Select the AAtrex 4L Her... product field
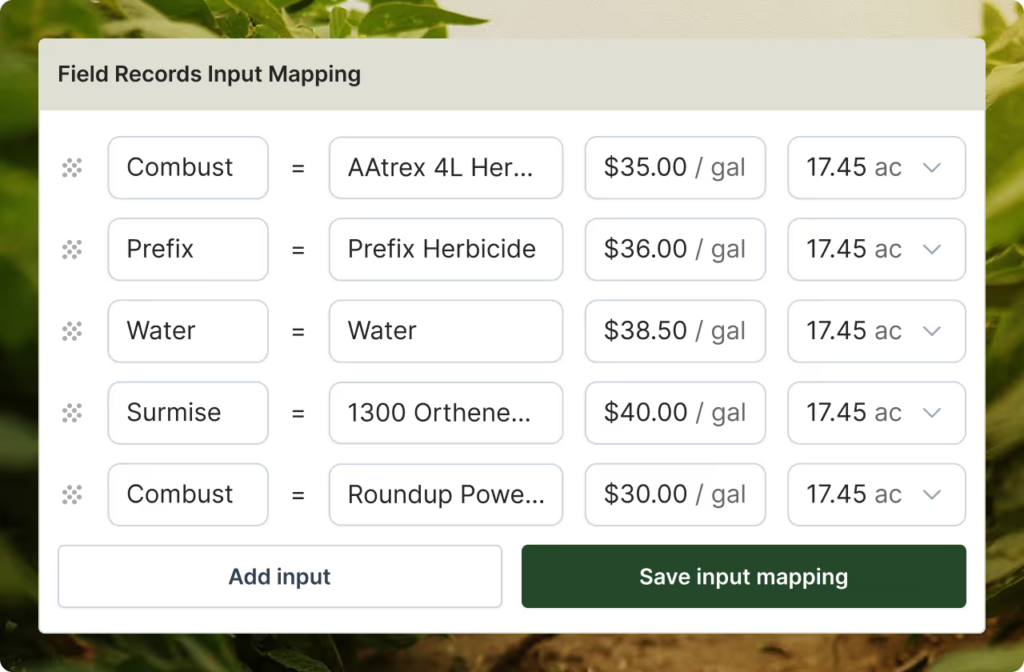1024x672 pixels. click(x=445, y=168)
